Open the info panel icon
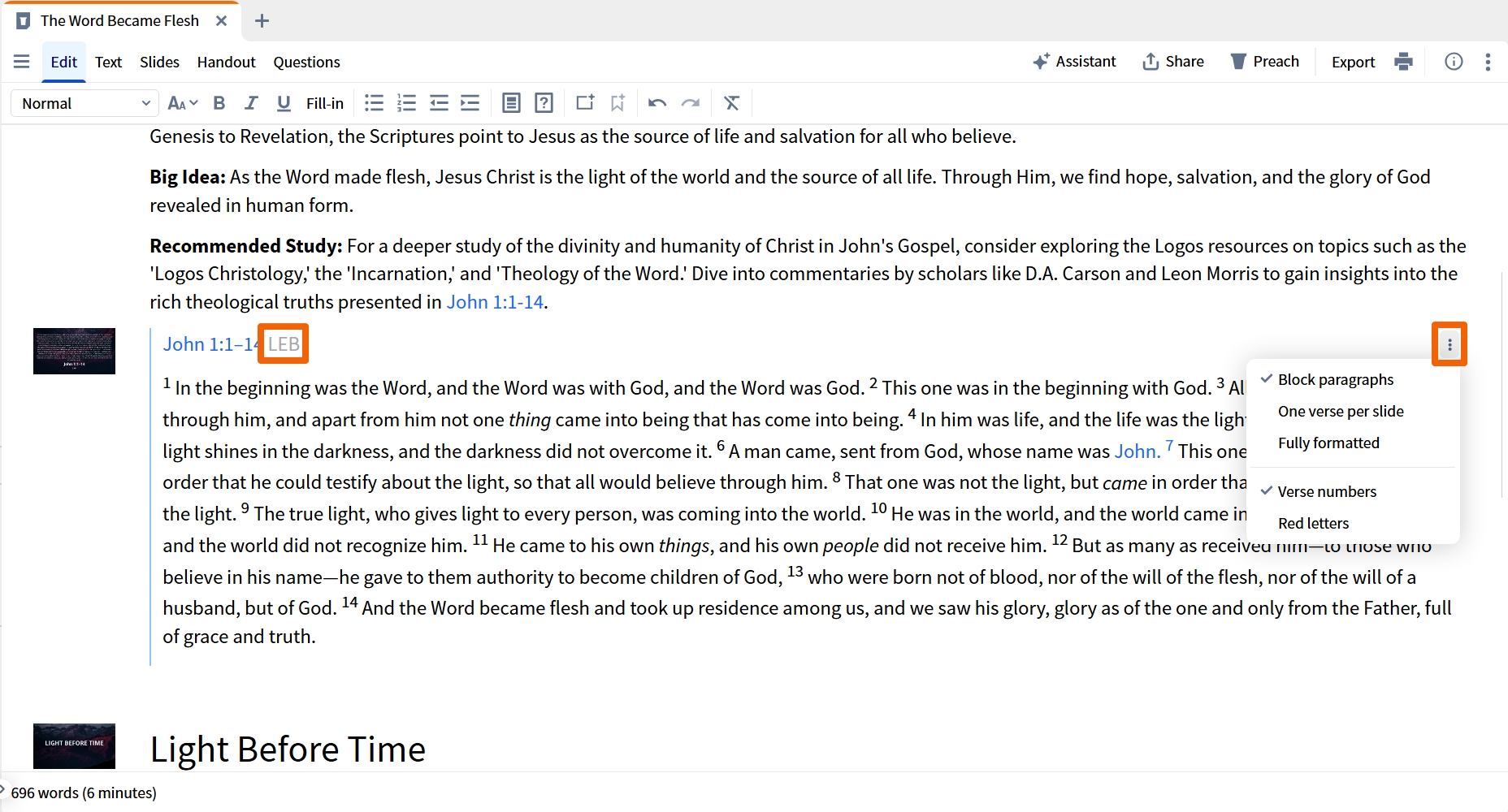The height and width of the screenshot is (812, 1508). [1454, 62]
